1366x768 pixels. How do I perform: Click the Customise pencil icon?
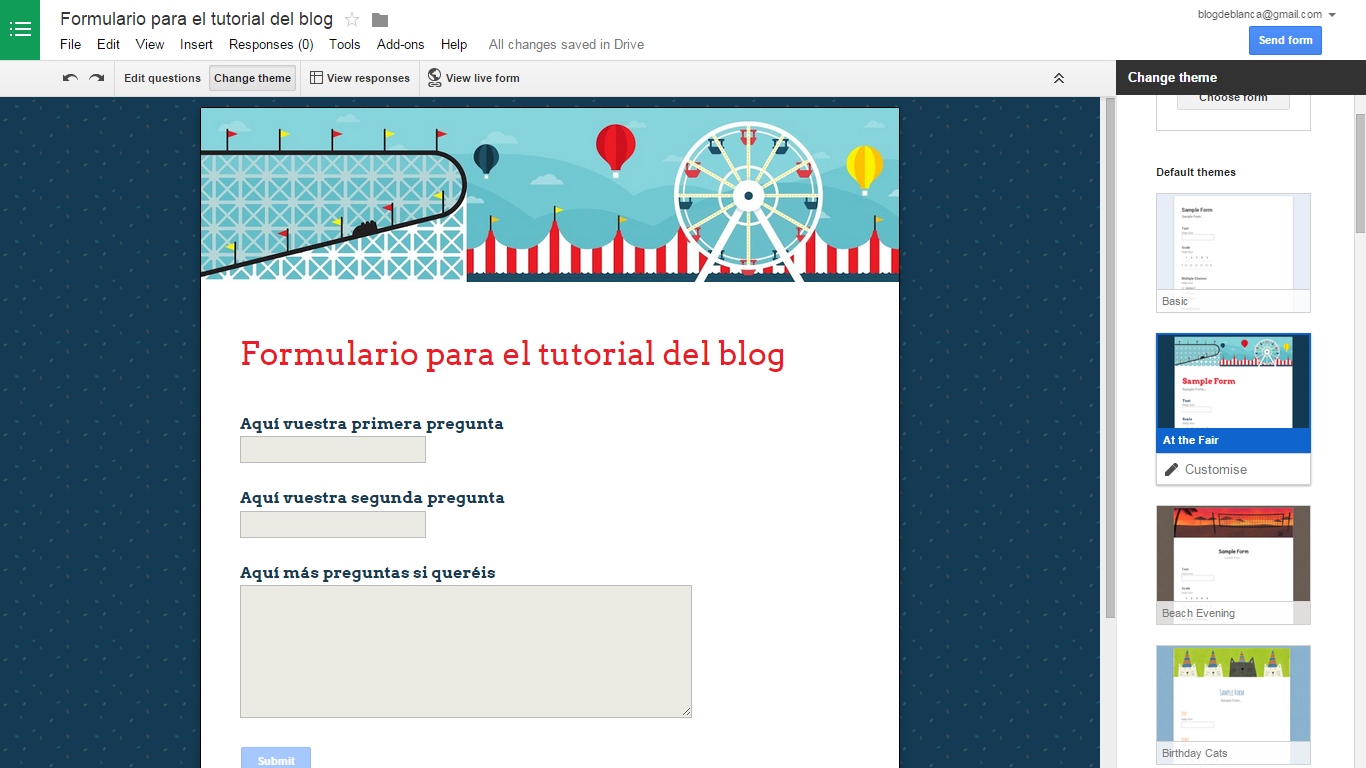1172,469
